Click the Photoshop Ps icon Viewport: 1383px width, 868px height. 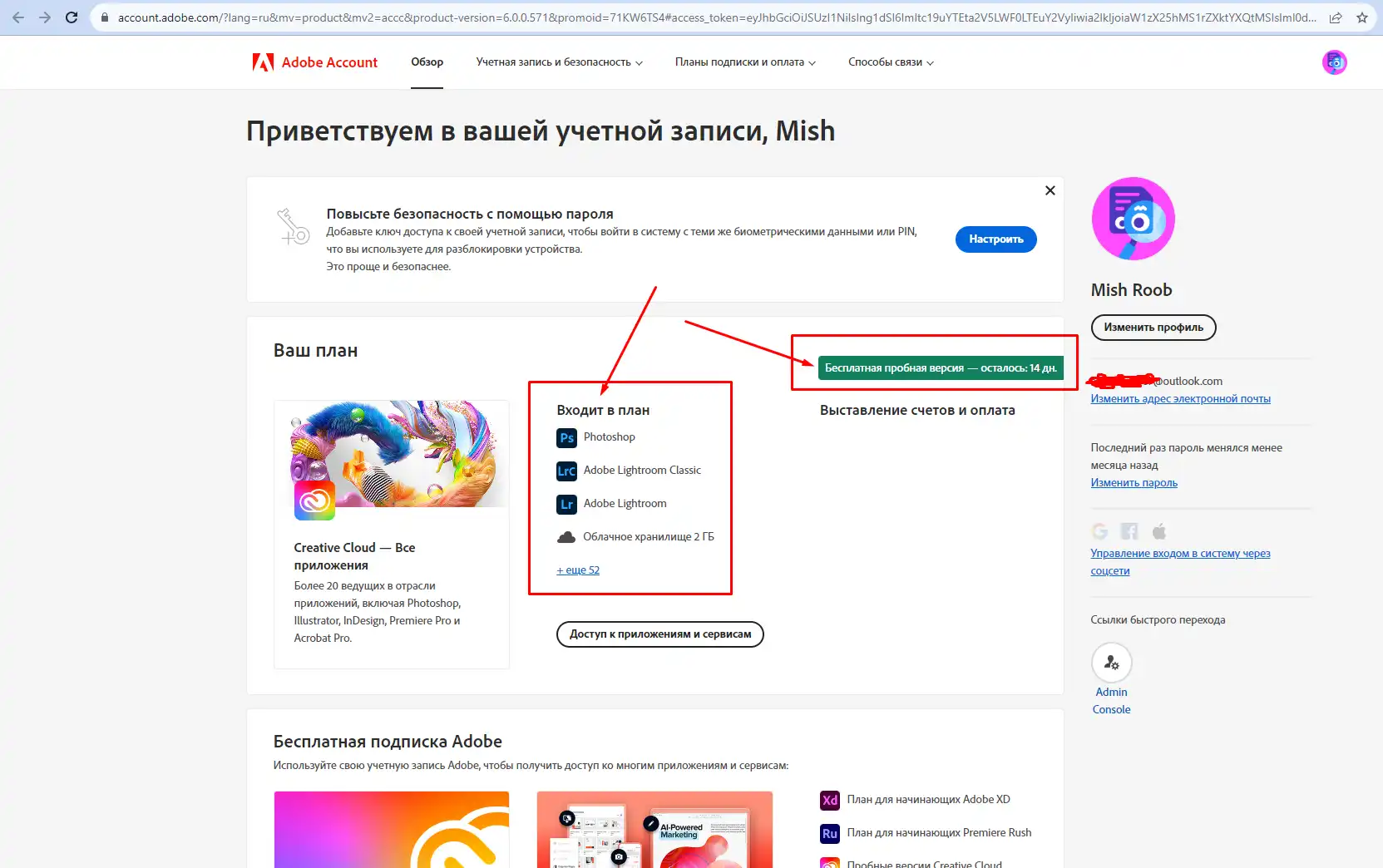click(566, 437)
